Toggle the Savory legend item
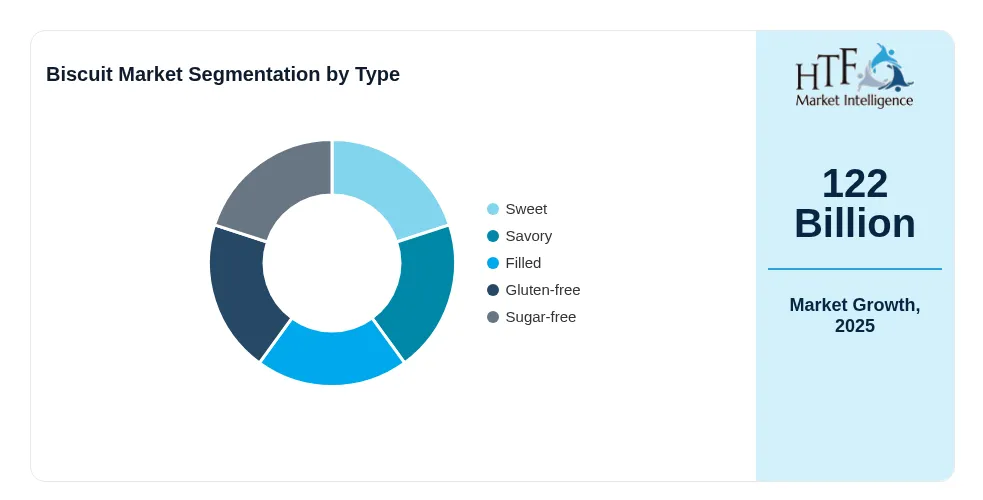The width and height of the screenshot is (983, 500). pos(520,236)
